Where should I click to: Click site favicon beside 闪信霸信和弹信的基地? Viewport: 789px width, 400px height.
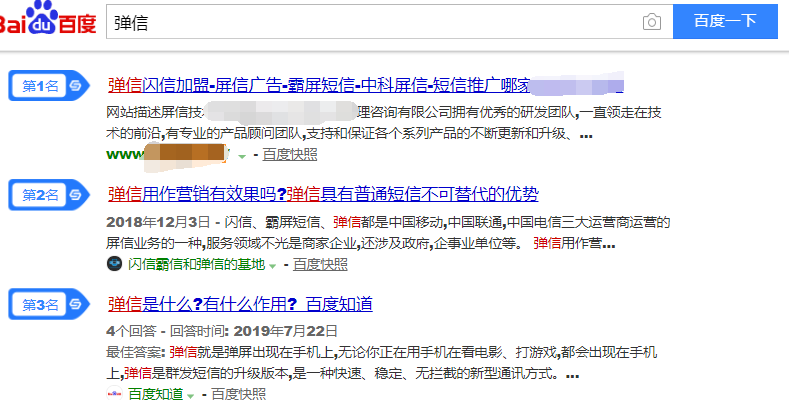click(115, 264)
